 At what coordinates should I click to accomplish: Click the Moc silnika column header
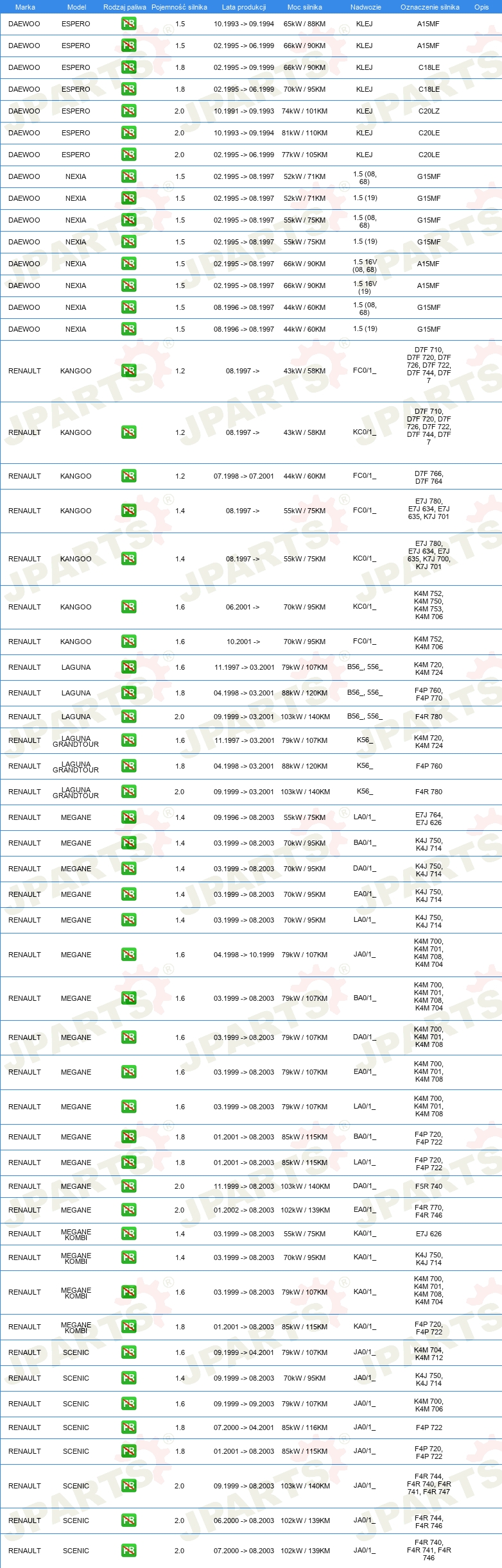pos(305,7)
